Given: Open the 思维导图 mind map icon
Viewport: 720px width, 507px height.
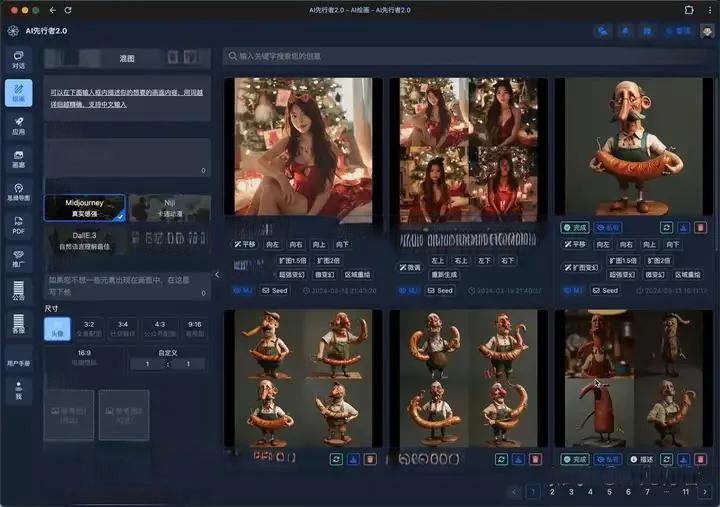Looking at the screenshot, I should (18, 191).
